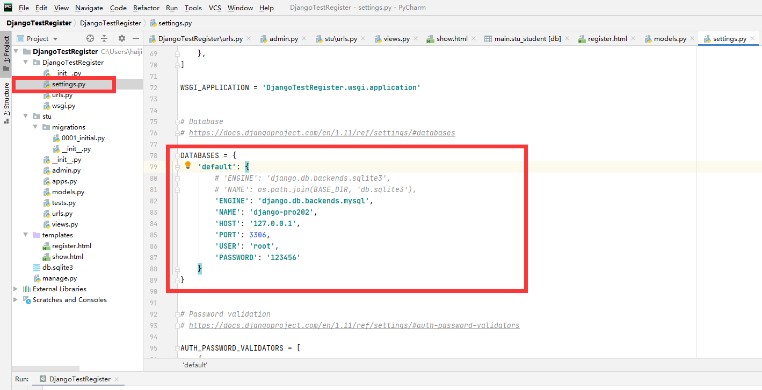This screenshot has height=390, width=762.
Task: Collapse the inner DjangoTestRegister folder arrow
Action: [26, 63]
